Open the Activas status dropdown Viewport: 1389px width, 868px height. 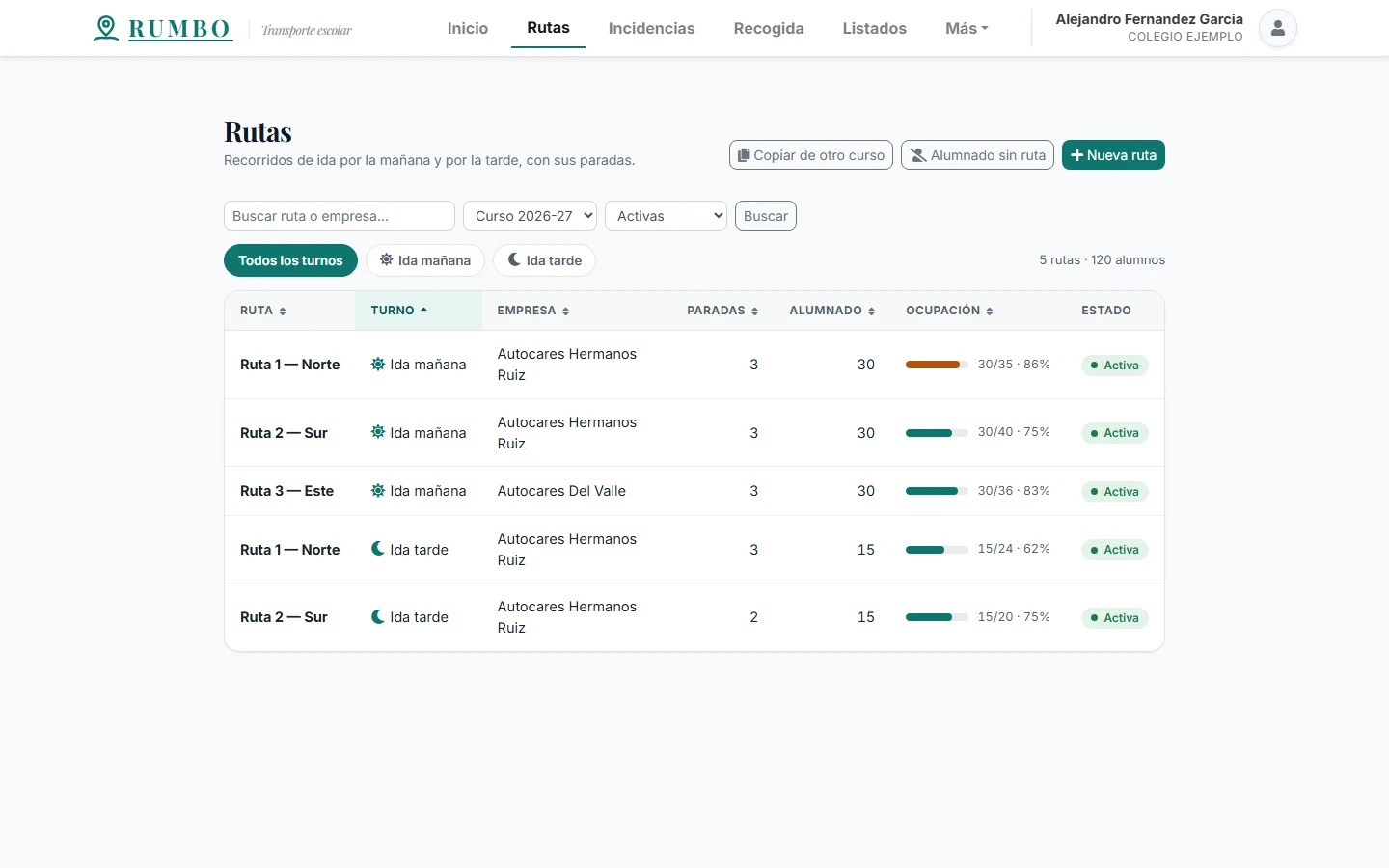click(666, 216)
